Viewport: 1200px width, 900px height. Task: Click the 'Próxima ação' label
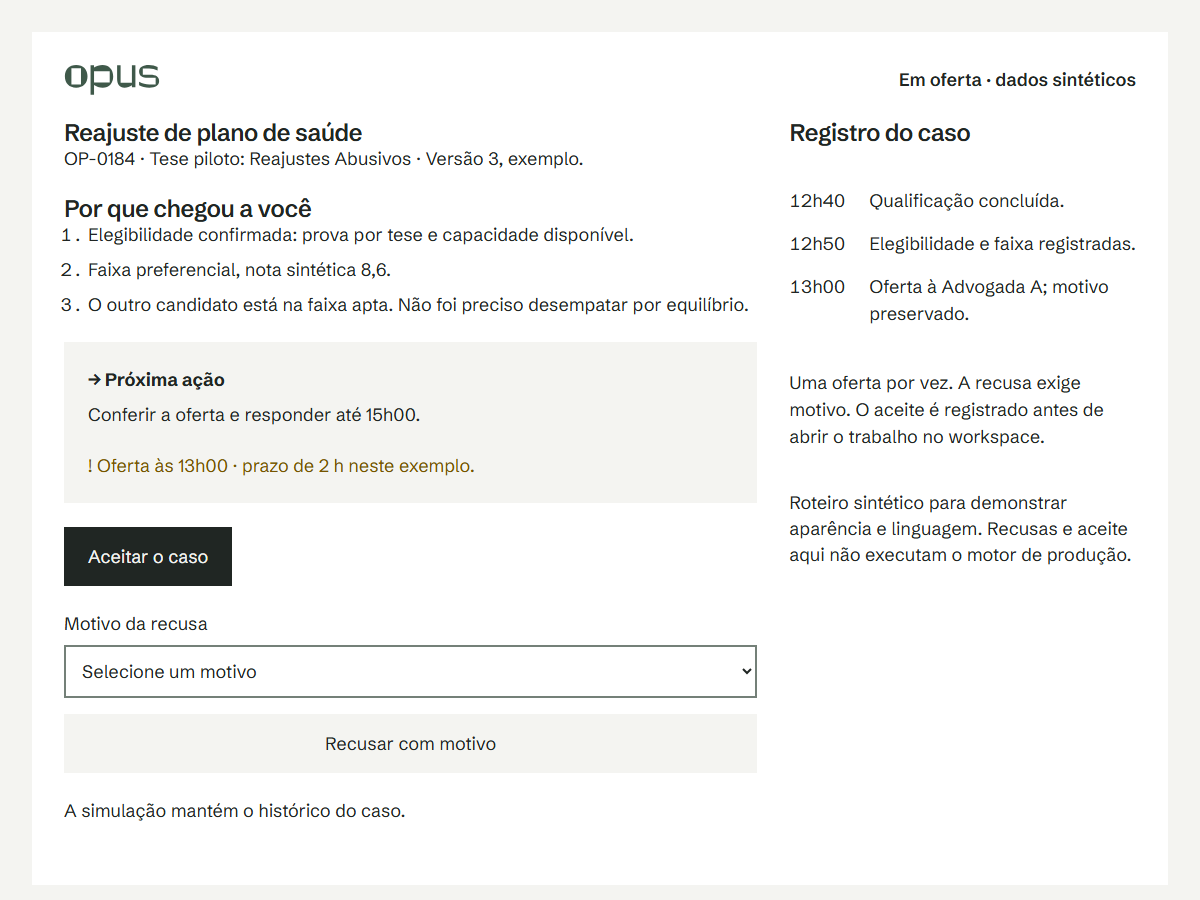156,380
